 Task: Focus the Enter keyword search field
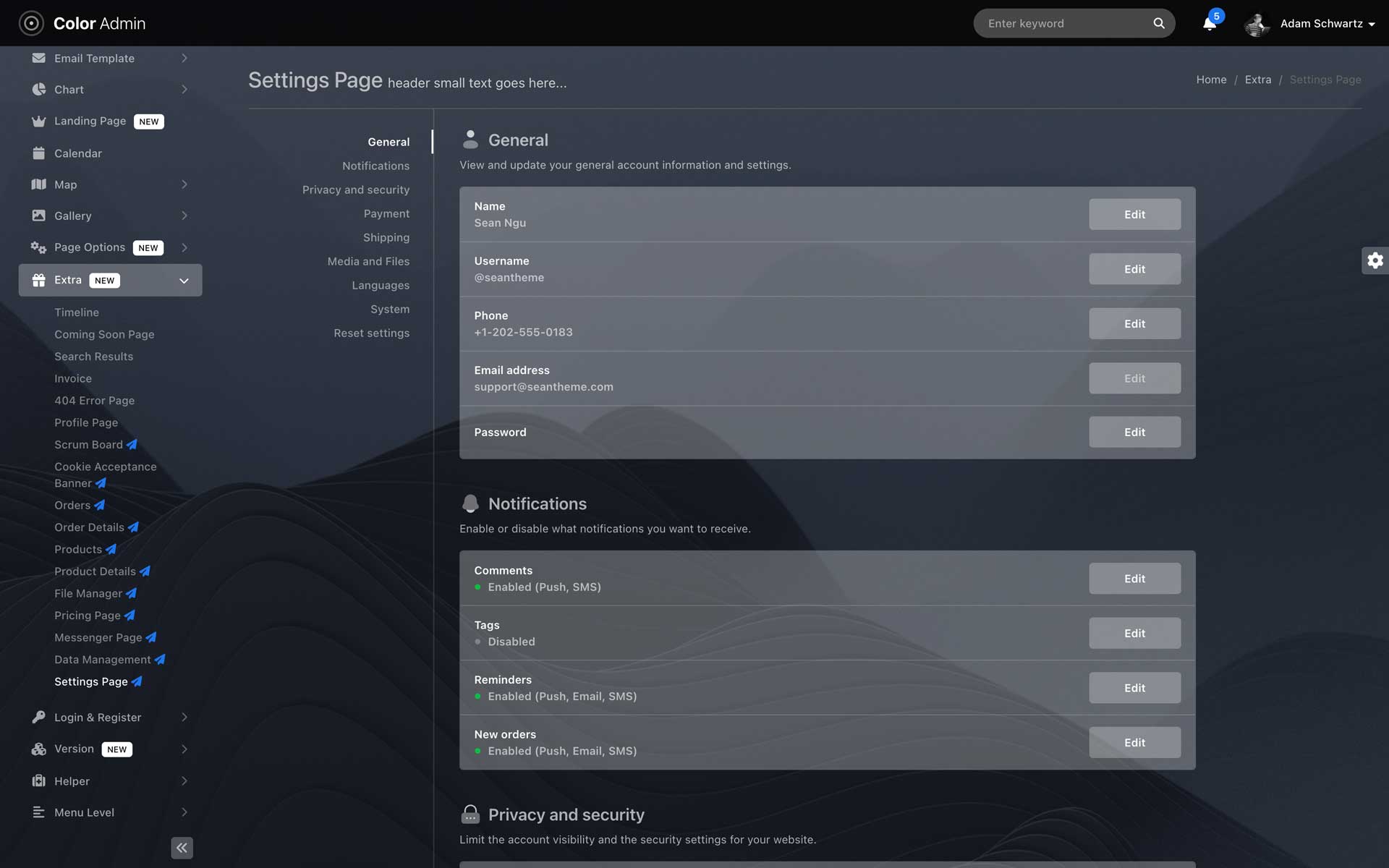tap(1063, 24)
